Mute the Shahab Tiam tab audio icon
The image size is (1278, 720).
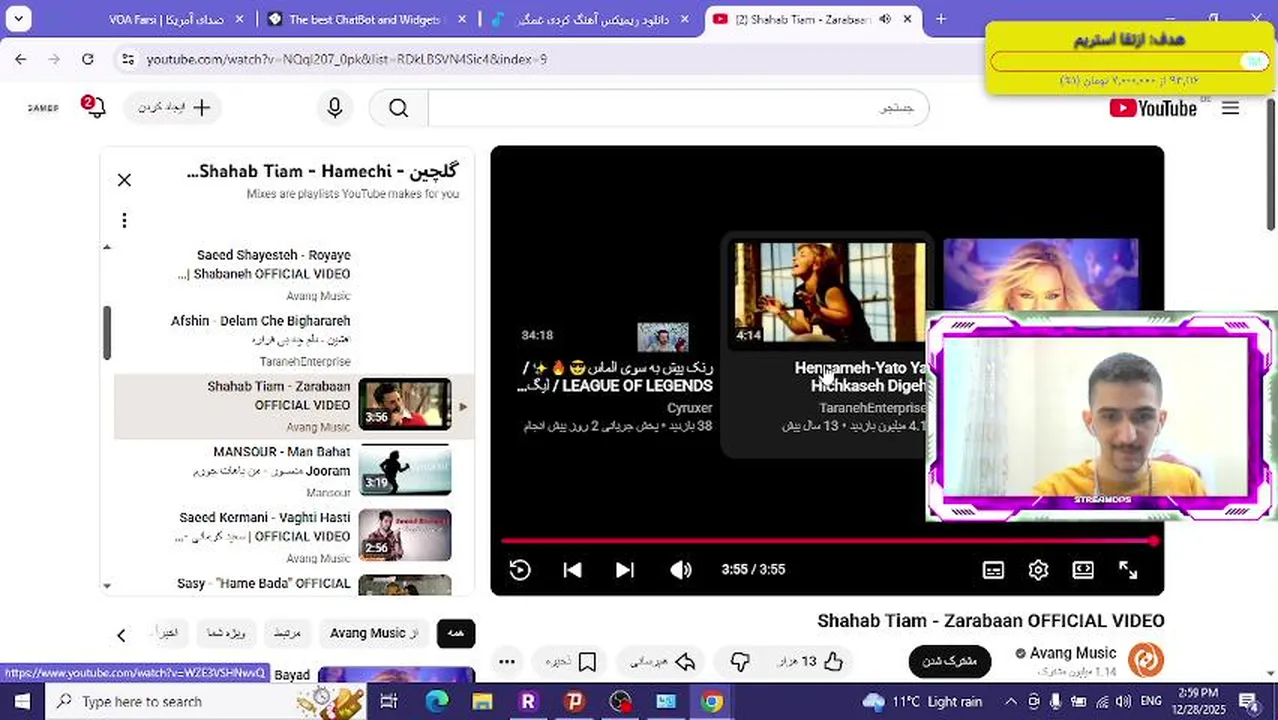pyautogui.click(x=885, y=19)
